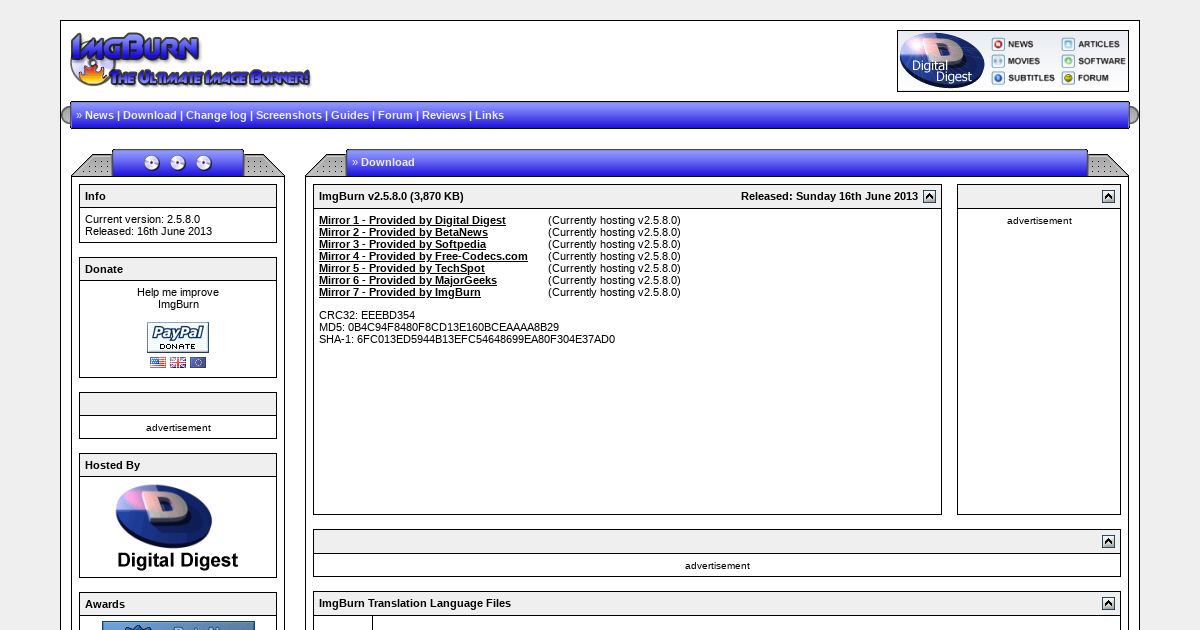Collapse the ImgBurn Translation Language Files section

click(x=1108, y=603)
